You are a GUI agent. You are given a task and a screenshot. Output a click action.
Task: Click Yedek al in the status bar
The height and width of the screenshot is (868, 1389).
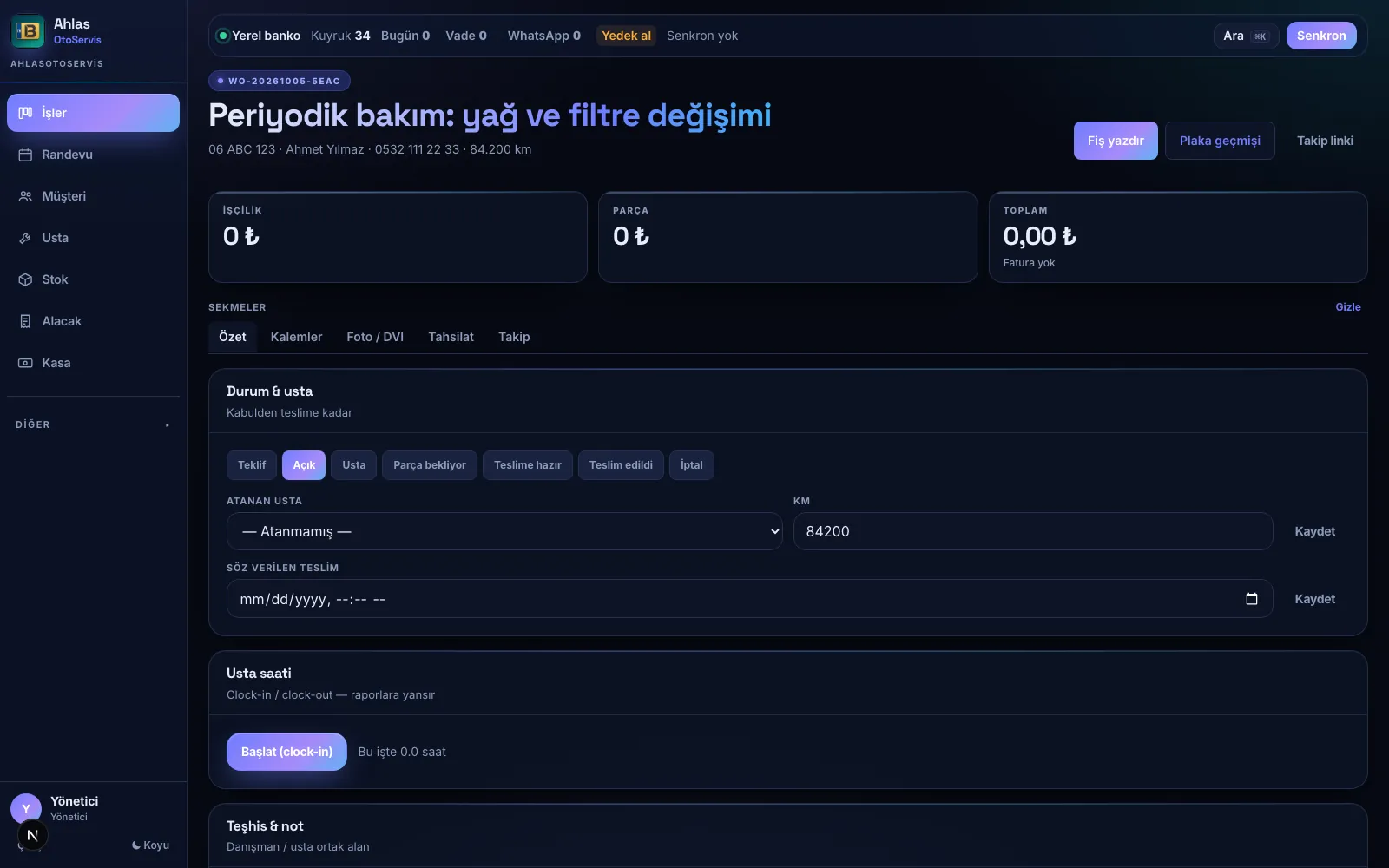[x=626, y=36]
